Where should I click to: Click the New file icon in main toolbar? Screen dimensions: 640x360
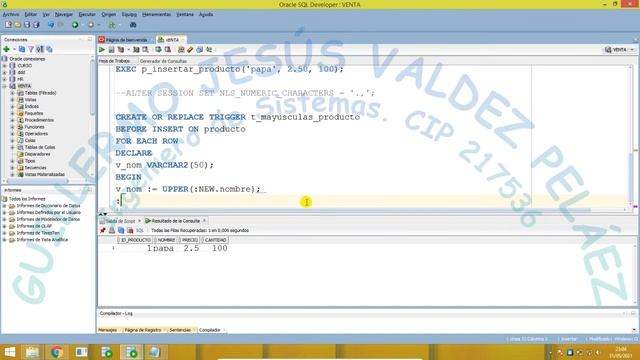coord(8,25)
